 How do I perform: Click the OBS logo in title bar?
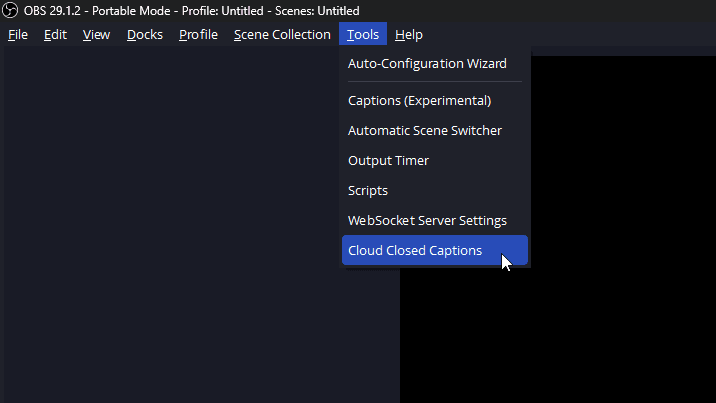coord(11,11)
